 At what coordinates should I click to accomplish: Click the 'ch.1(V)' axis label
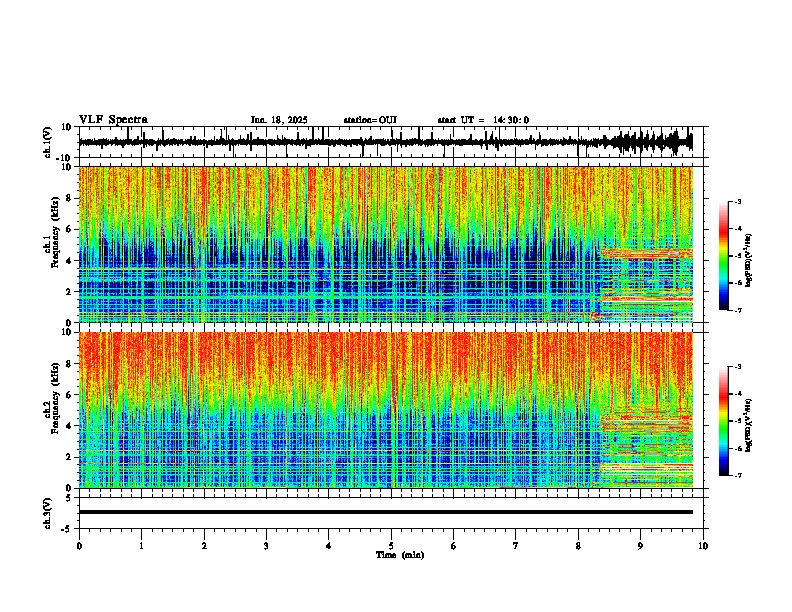[x=48, y=142]
